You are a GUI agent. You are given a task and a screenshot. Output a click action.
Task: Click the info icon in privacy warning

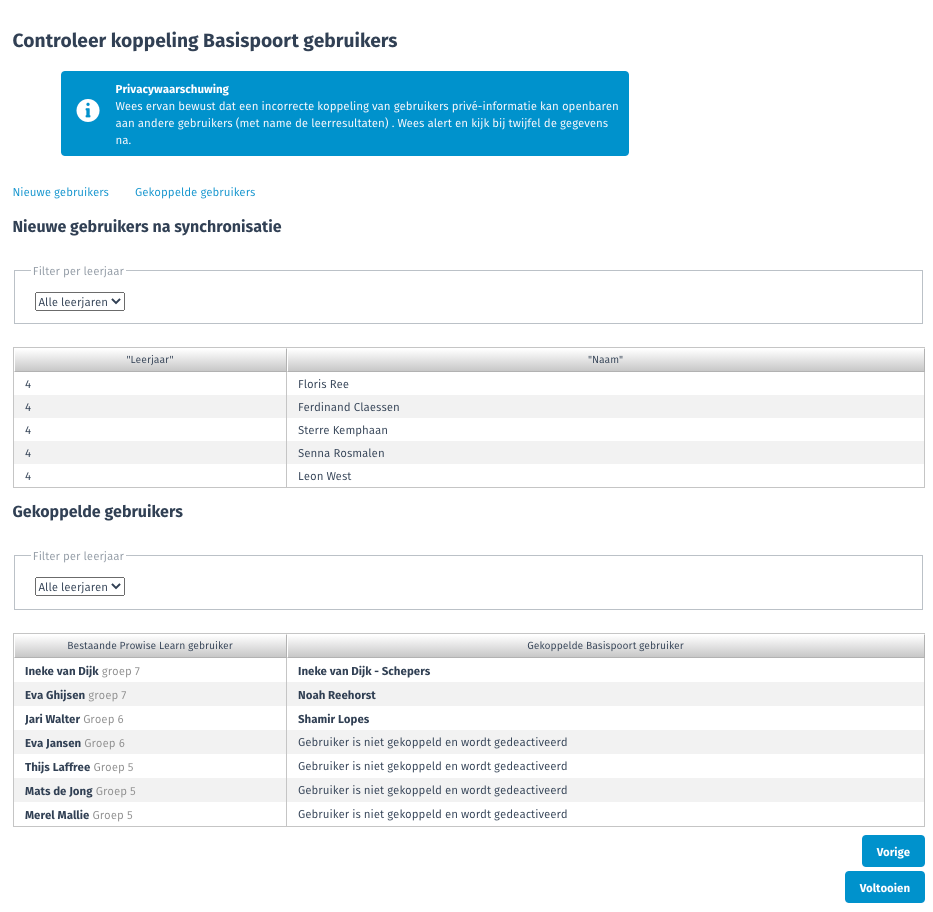coord(89,111)
